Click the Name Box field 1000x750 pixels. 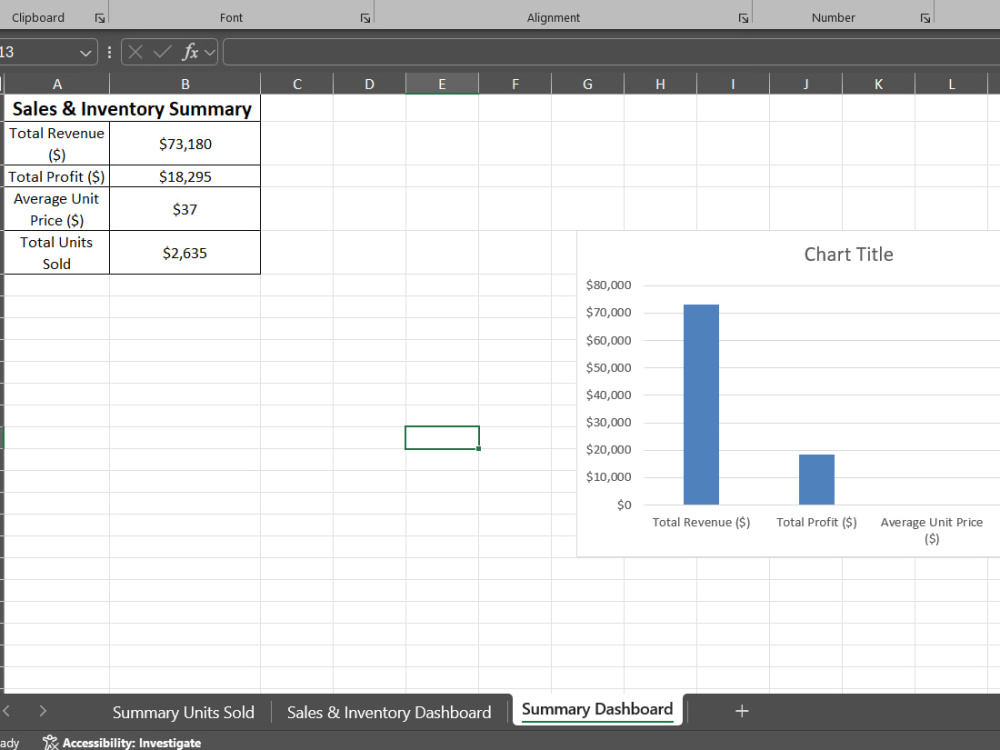coord(38,52)
